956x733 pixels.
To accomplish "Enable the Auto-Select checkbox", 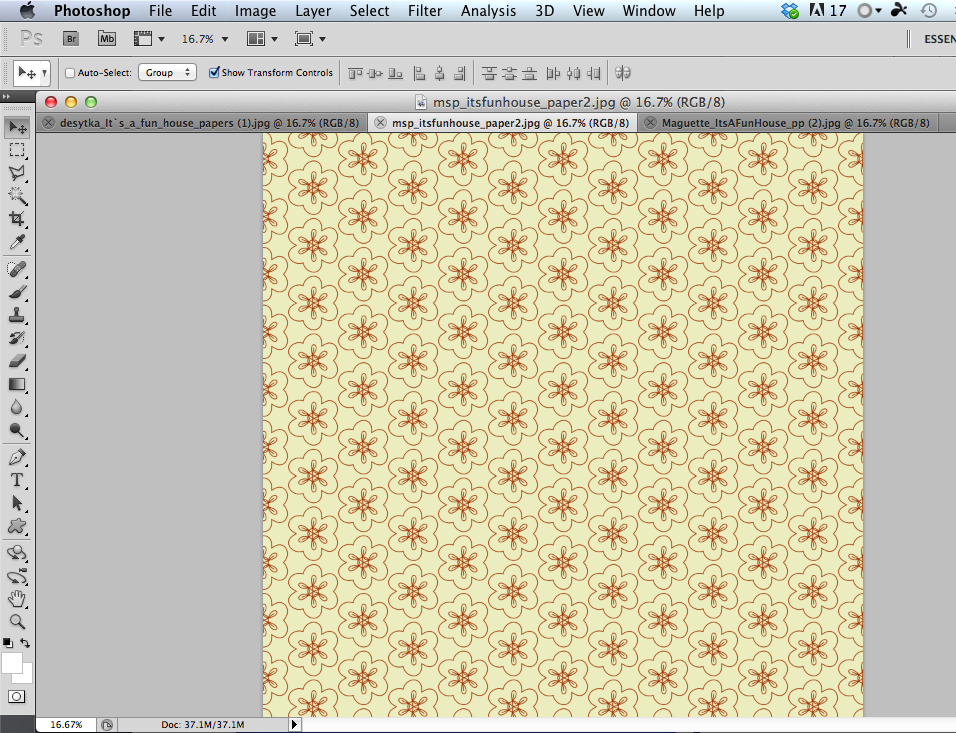I will coord(69,72).
